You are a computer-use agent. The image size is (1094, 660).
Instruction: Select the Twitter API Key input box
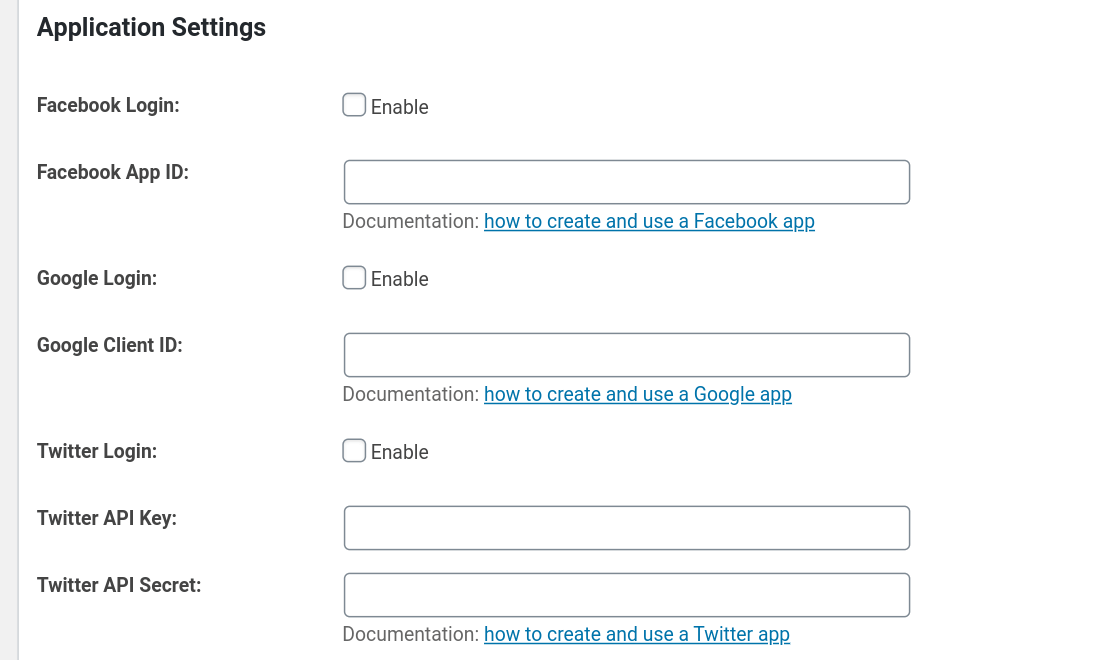pyautogui.click(x=626, y=528)
